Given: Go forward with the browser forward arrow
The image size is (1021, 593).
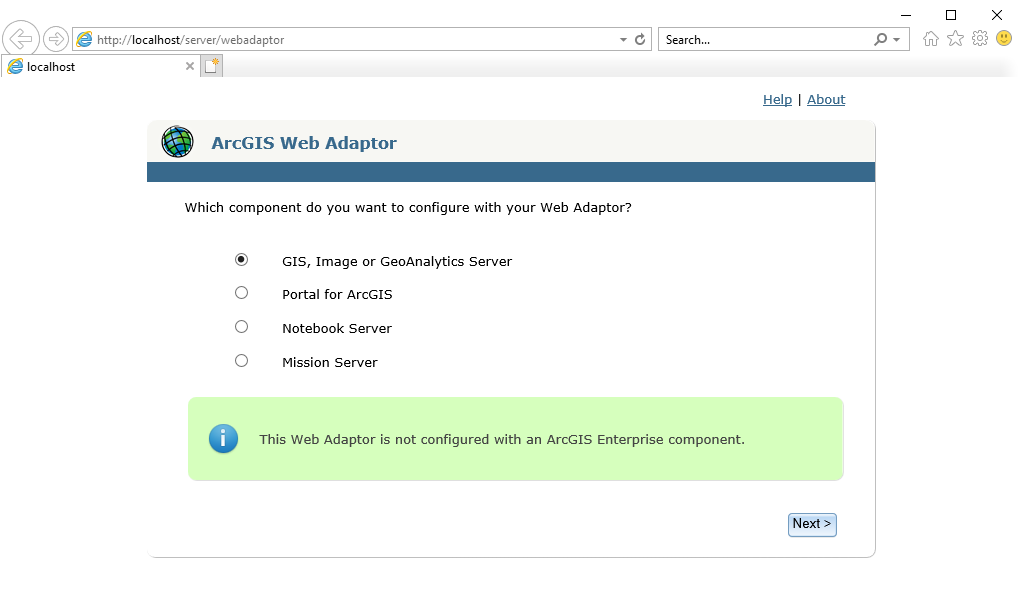Looking at the screenshot, I should coord(56,39).
